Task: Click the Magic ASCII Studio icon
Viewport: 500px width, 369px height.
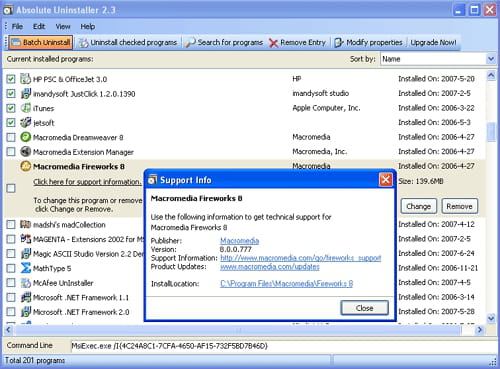Action: coord(25,254)
